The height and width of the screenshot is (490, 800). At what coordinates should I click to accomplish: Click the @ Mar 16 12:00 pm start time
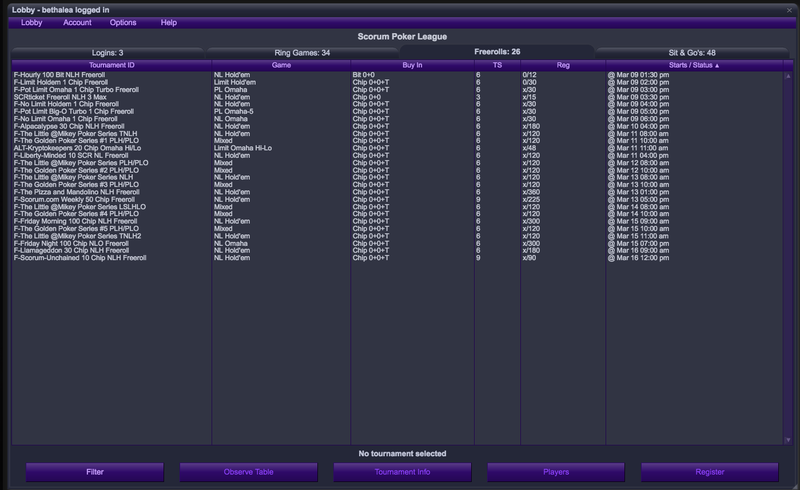638,258
